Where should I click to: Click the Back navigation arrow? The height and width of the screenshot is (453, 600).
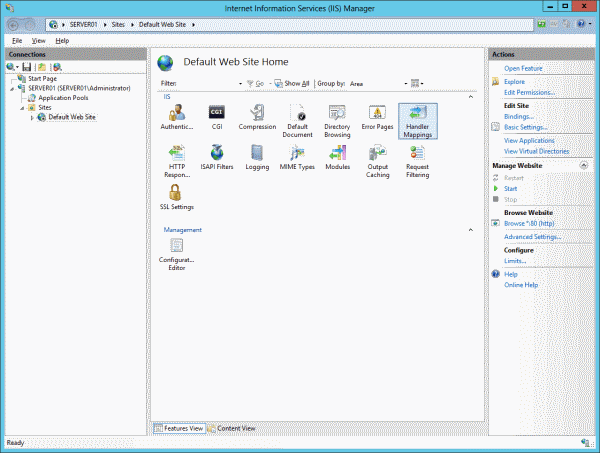click(x=13, y=25)
